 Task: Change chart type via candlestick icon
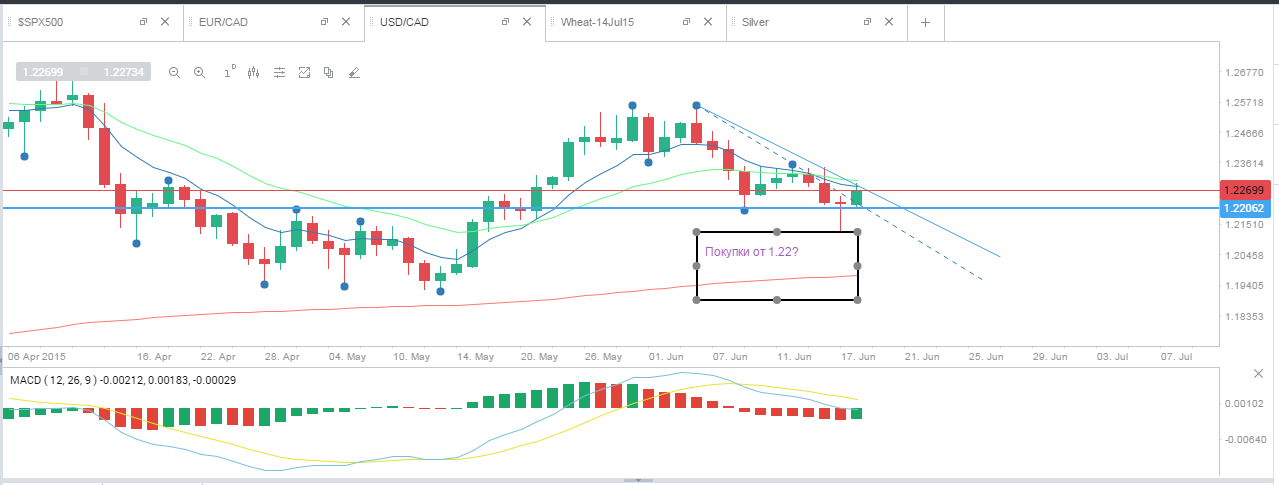[253, 72]
